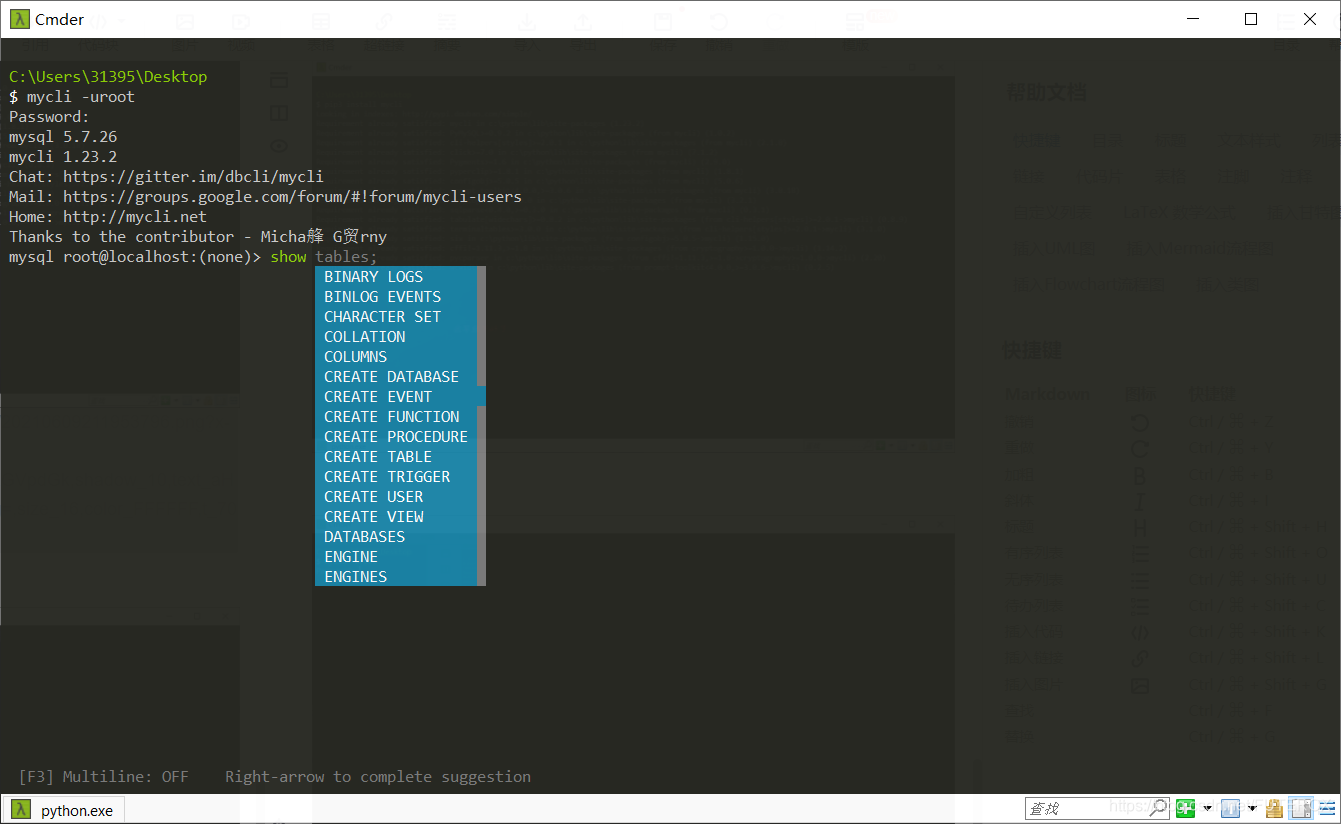Click the autocomplete list scrollbar

click(x=482, y=426)
